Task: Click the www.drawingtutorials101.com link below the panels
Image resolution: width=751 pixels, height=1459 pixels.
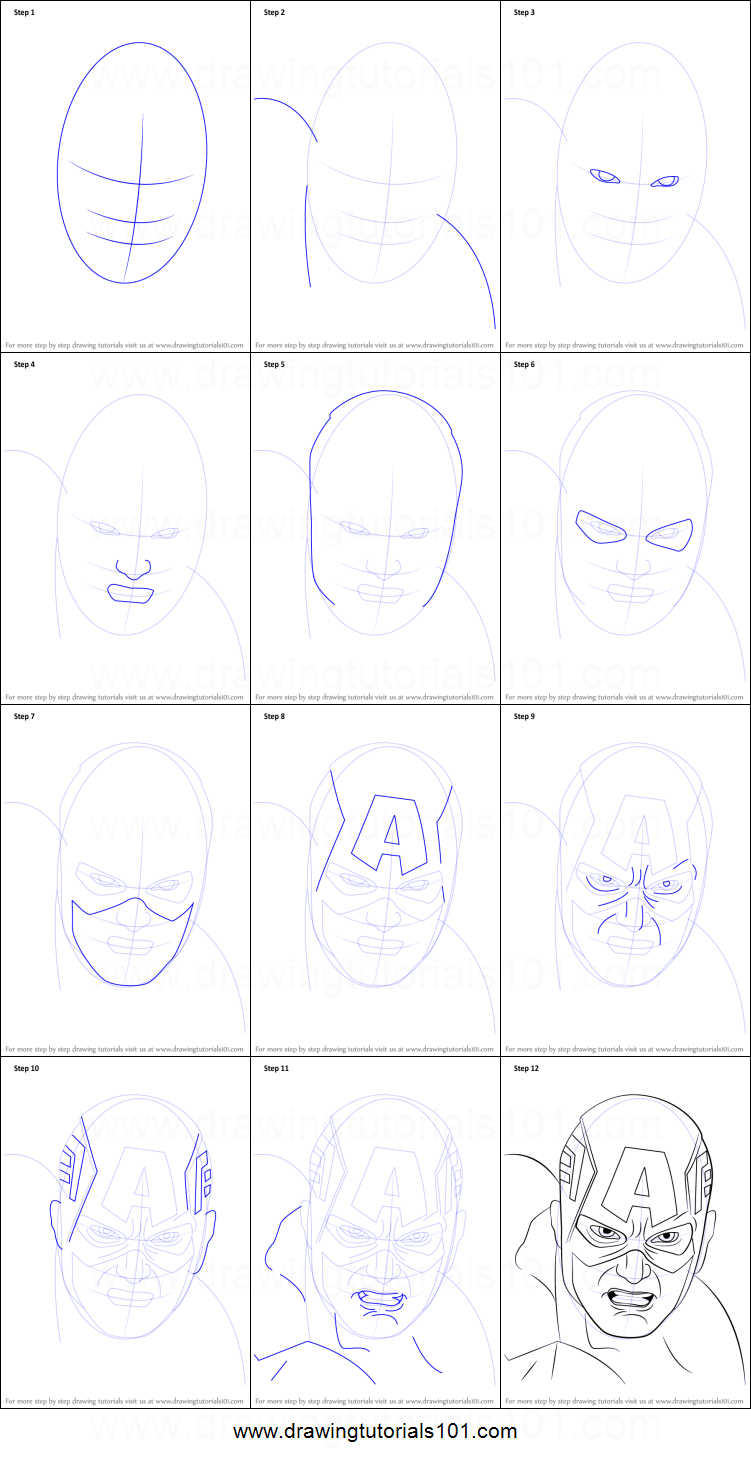Action: (375, 1431)
